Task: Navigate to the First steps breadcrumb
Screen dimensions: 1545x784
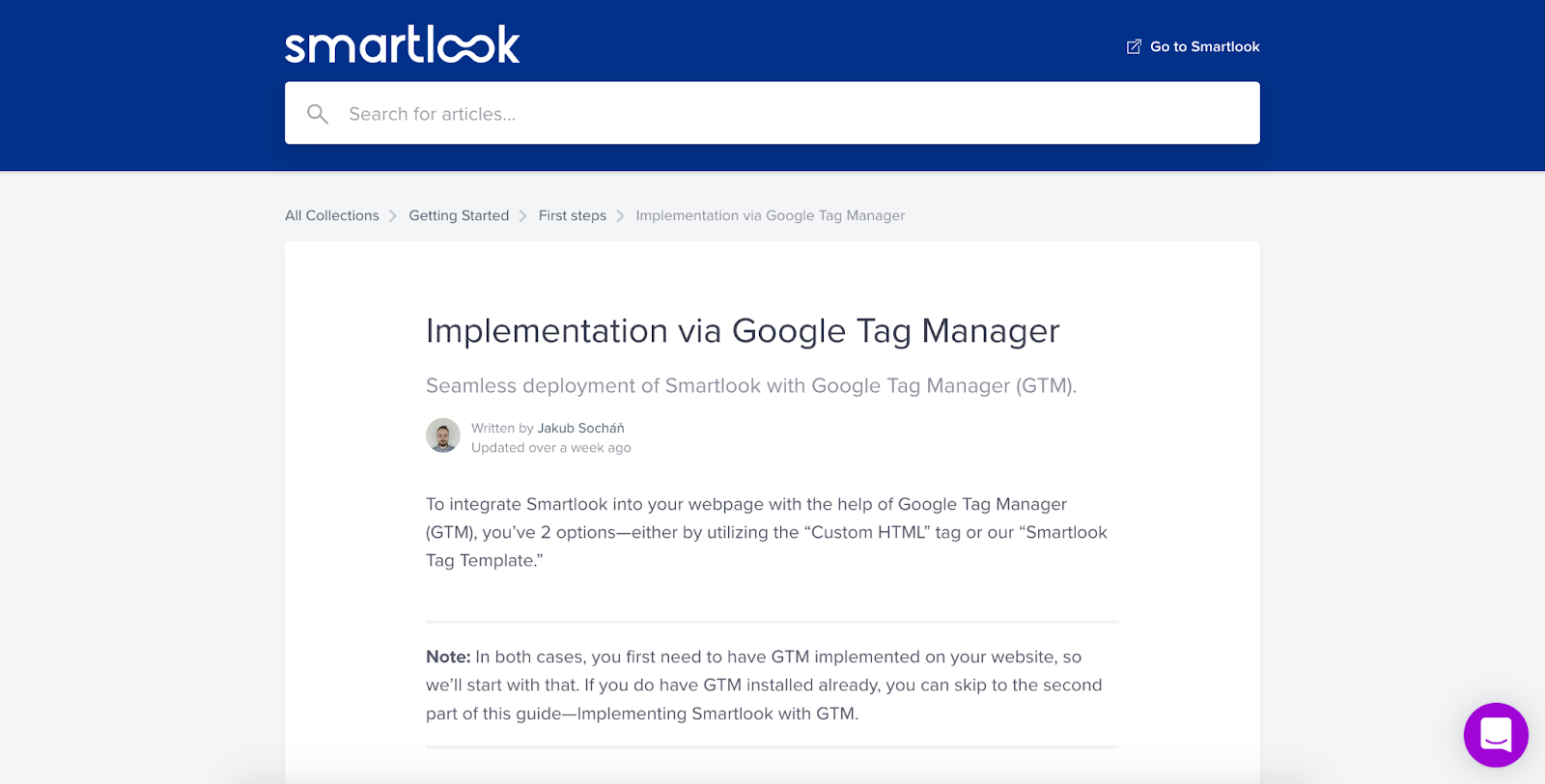Action: (573, 215)
